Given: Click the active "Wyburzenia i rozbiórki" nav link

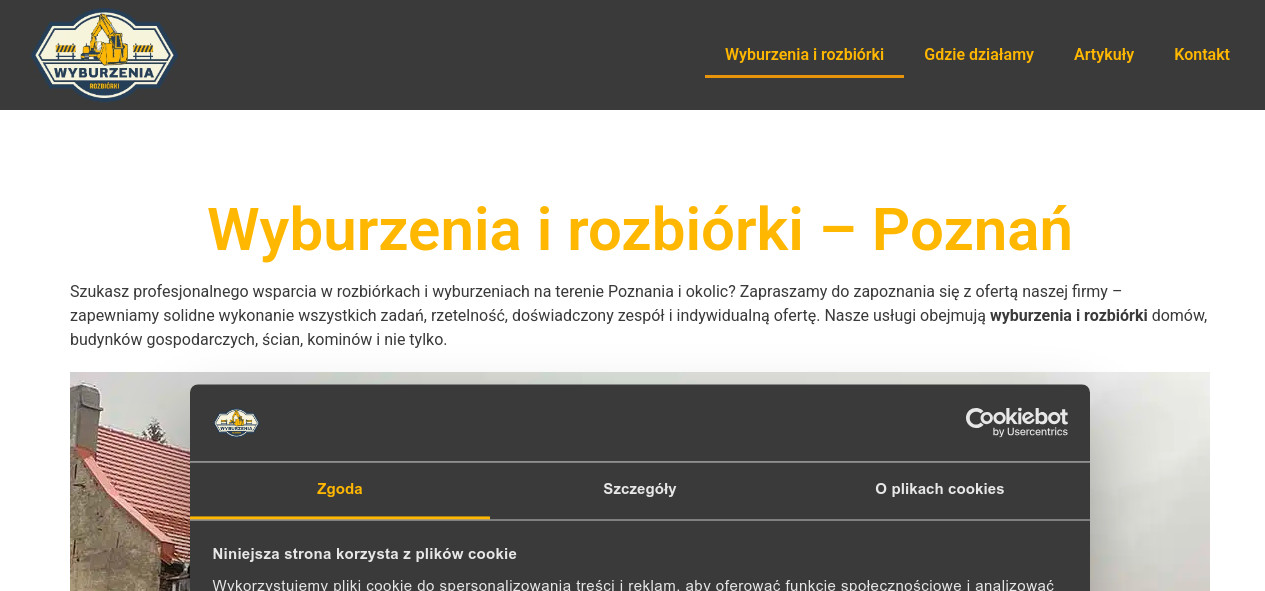Looking at the screenshot, I should pyautogui.click(x=804, y=54).
